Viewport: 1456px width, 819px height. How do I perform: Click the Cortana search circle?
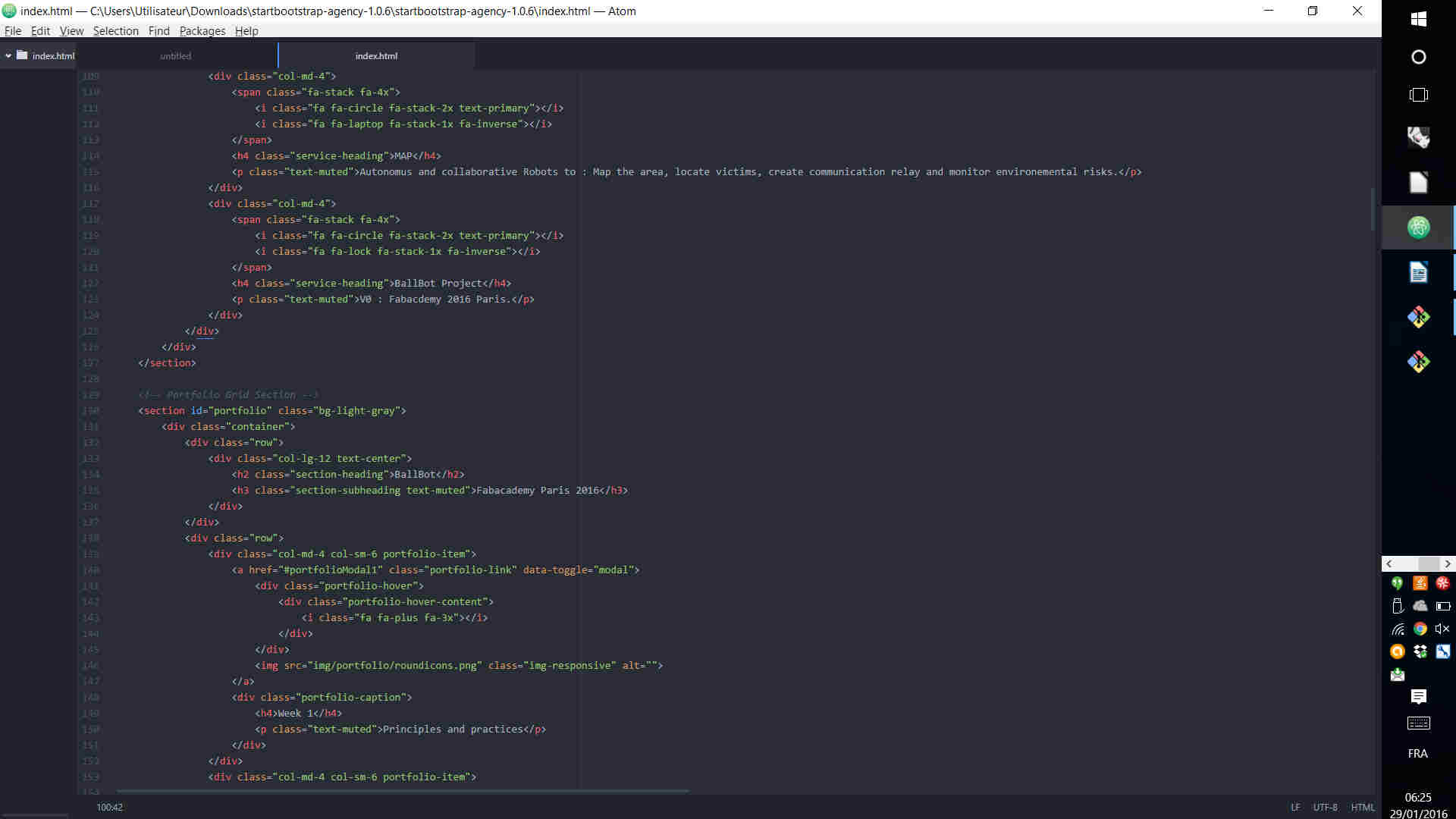(1418, 57)
